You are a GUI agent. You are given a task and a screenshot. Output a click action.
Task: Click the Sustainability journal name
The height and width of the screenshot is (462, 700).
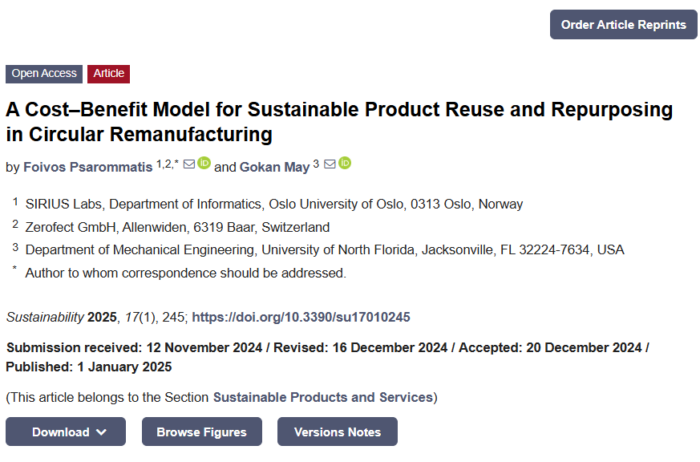(x=45, y=317)
